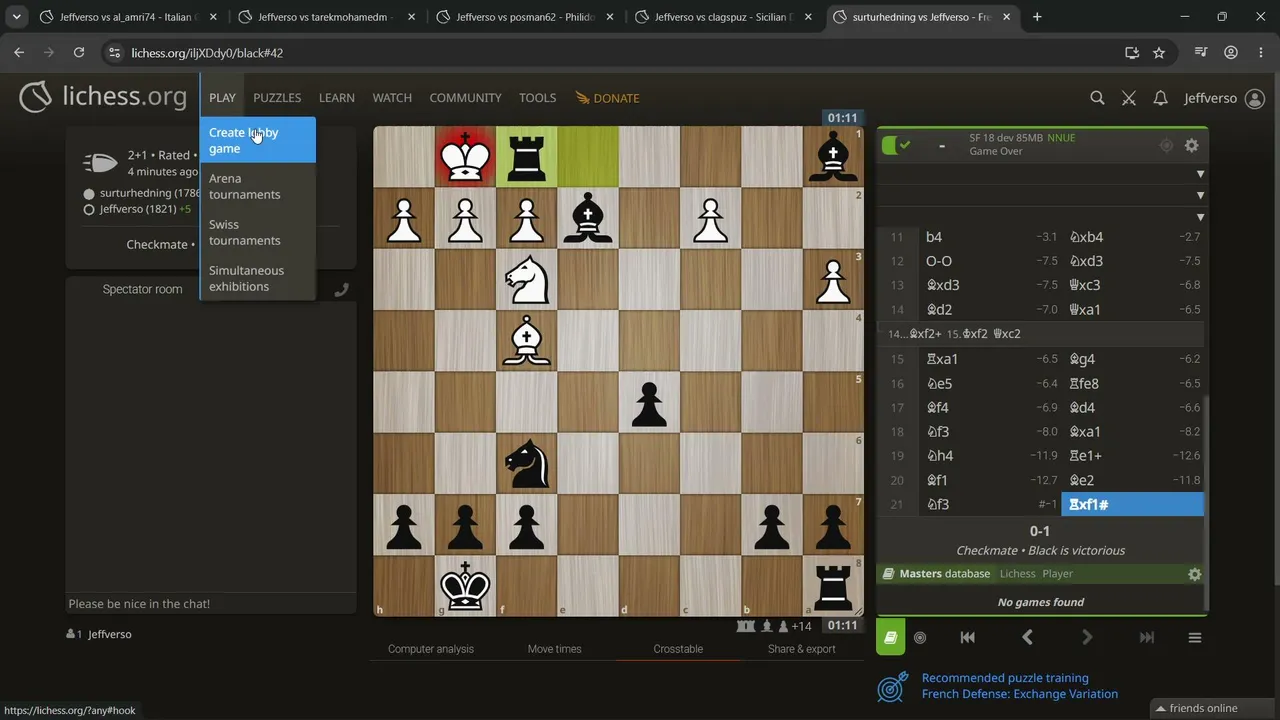This screenshot has width=1280, height=720.
Task: Click the black king on g1
Action: point(465,586)
